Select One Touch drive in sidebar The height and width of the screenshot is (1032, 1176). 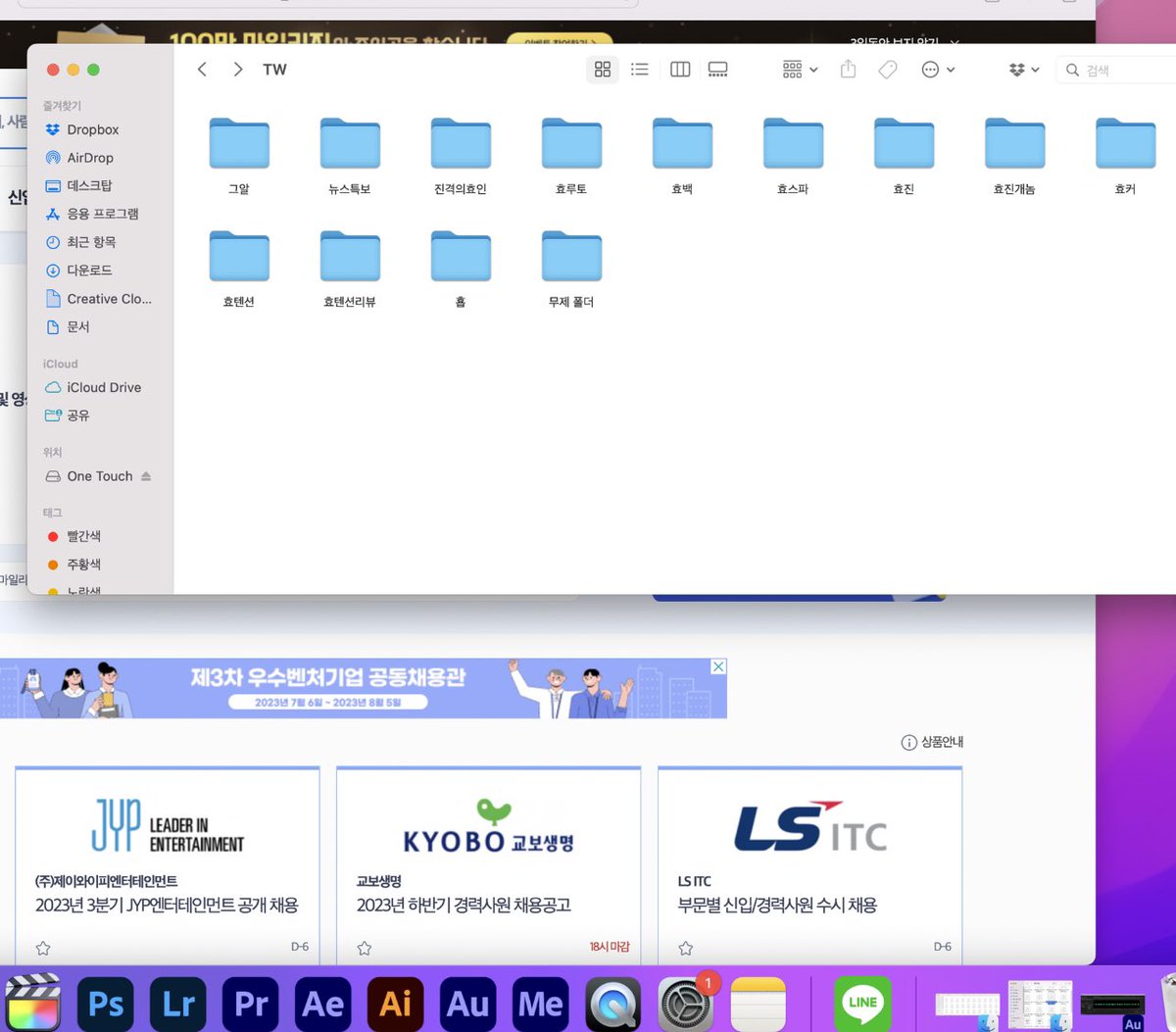pyautogui.click(x=90, y=476)
